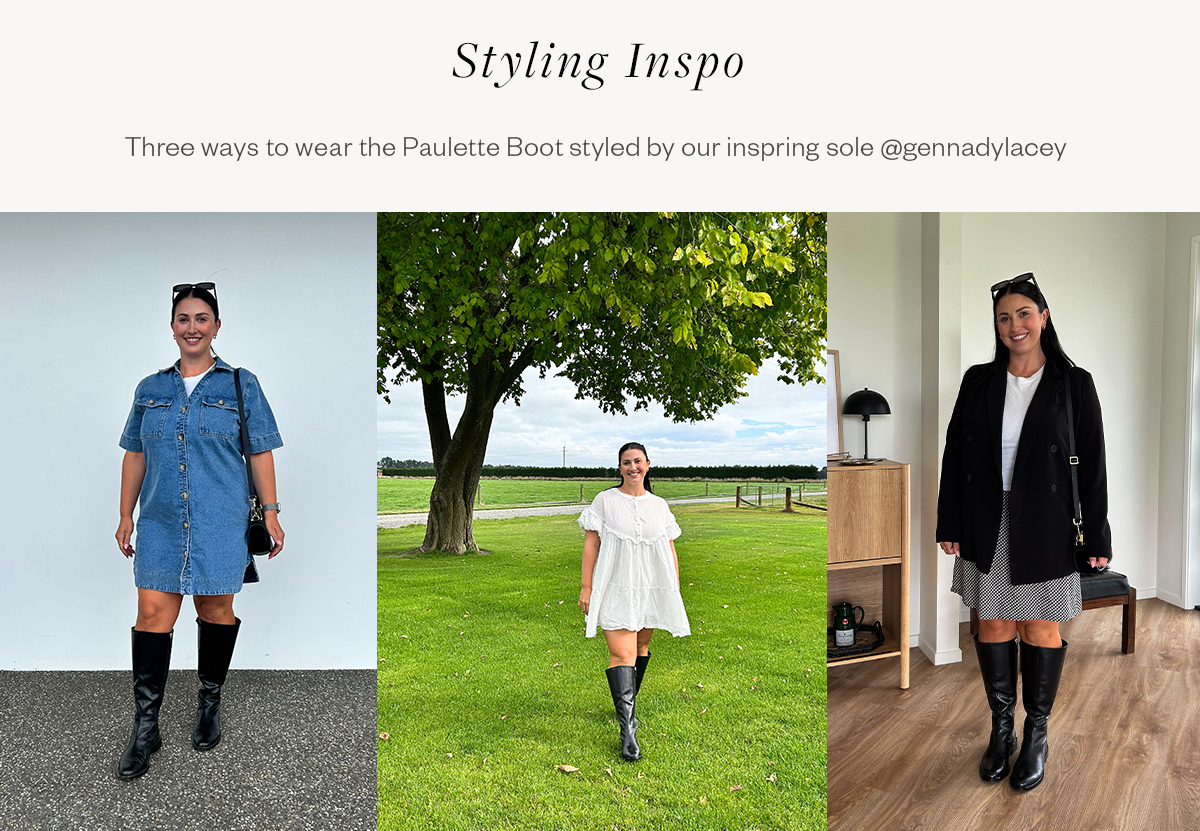Click the wooden cabinet beside the blazer outfit
This screenshot has width=1200, height=831.
(x=868, y=572)
